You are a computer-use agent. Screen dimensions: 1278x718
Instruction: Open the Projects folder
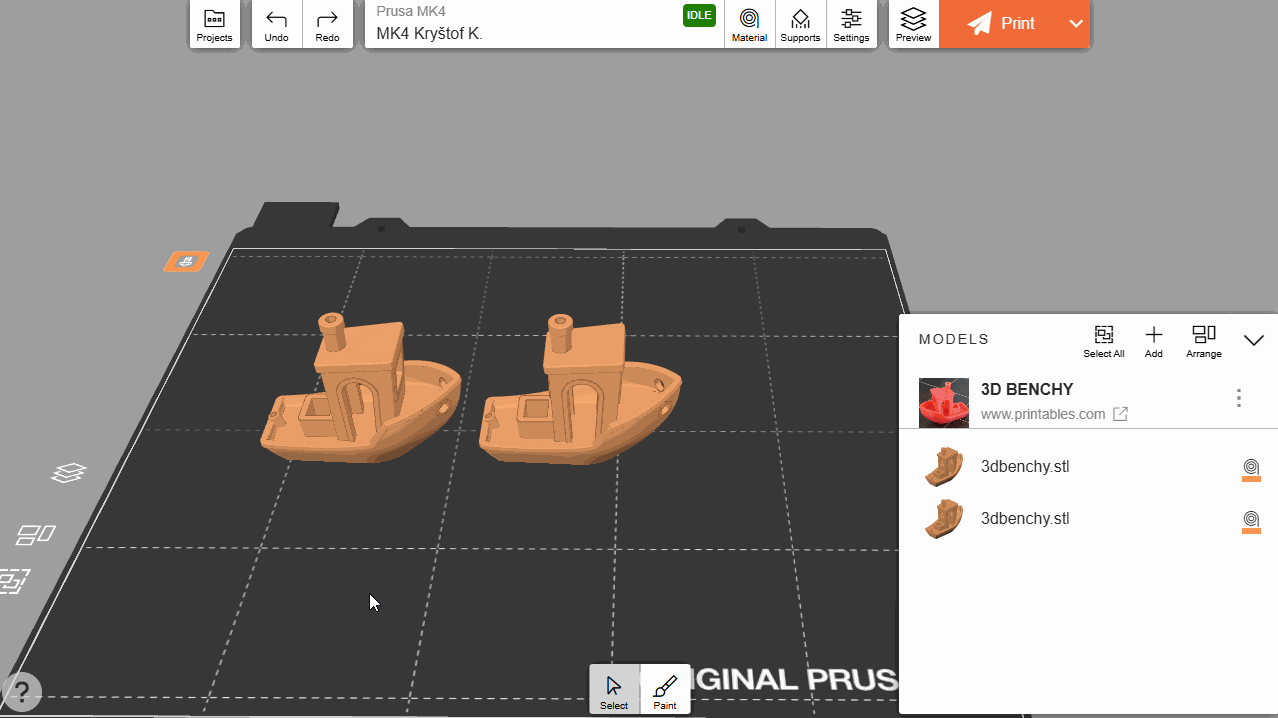214,24
